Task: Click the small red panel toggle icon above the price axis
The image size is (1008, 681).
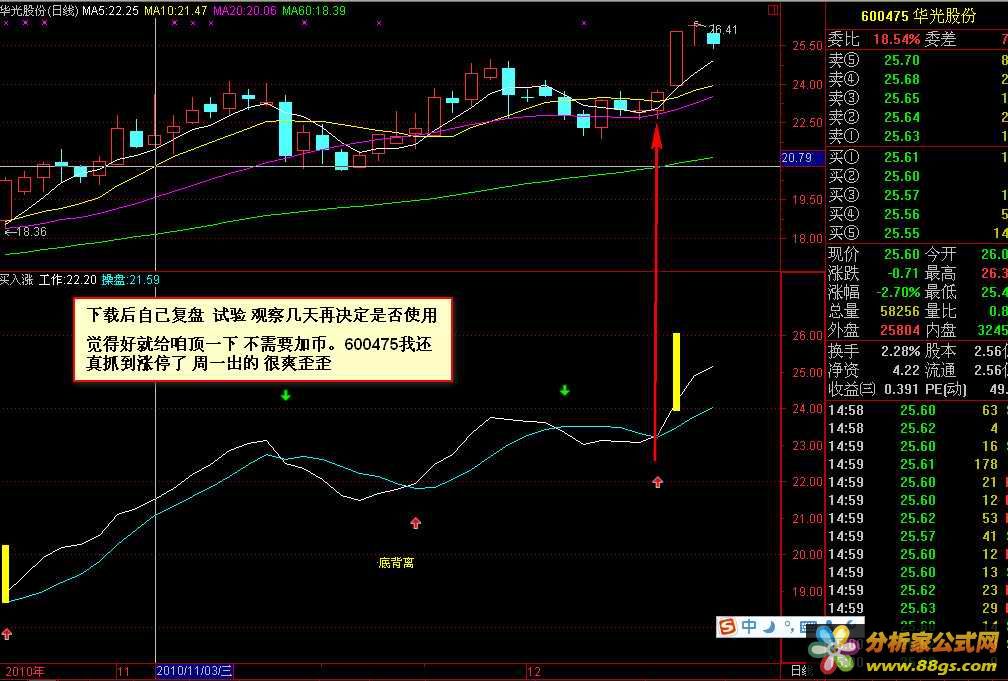Action: pos(773,10)
